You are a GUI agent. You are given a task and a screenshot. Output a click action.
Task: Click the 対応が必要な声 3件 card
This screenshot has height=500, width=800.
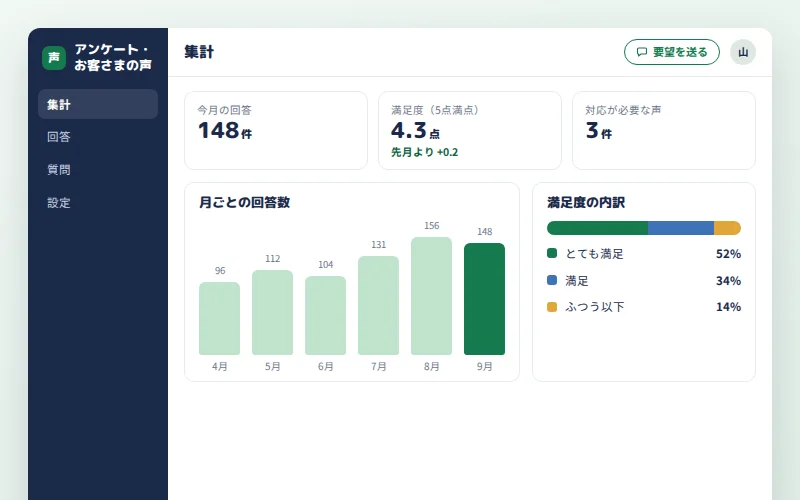tap(664, 131)
